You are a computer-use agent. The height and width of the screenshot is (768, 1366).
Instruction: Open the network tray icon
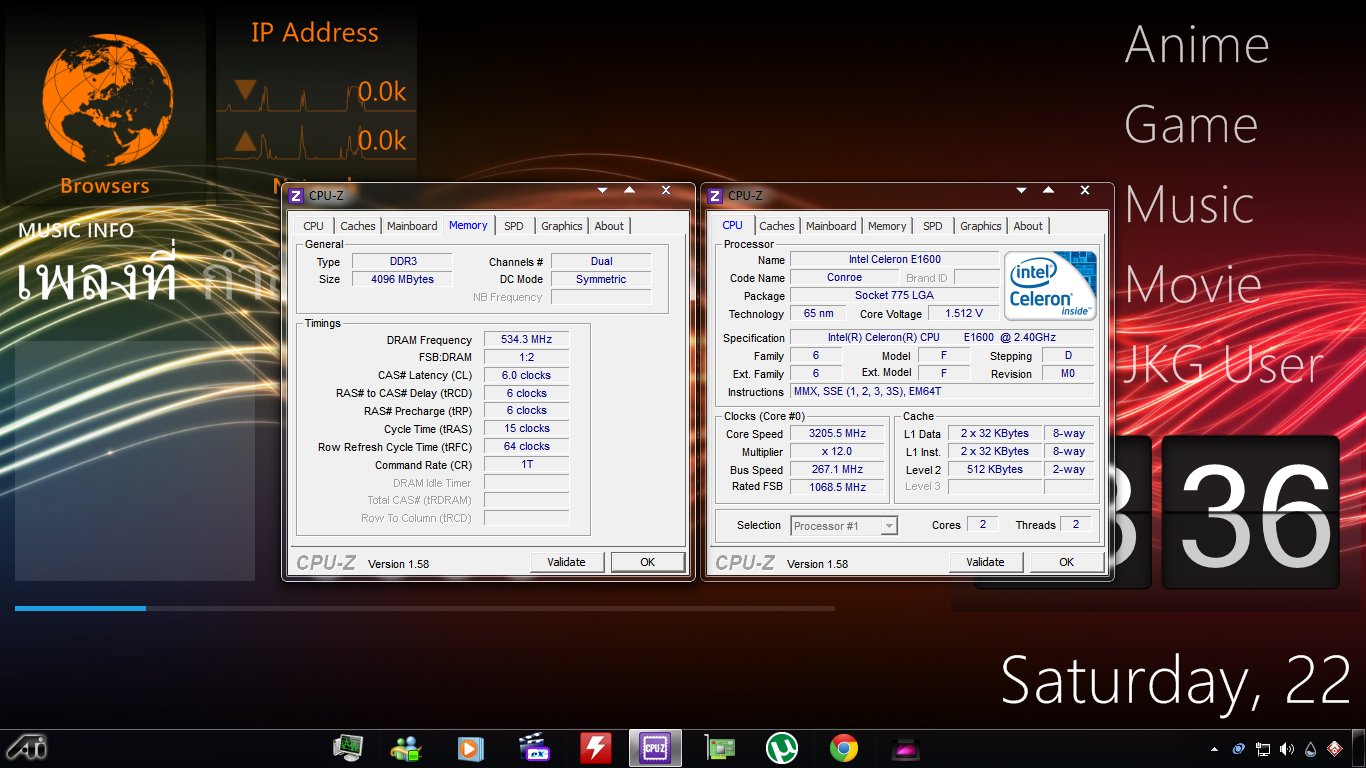1263,749
